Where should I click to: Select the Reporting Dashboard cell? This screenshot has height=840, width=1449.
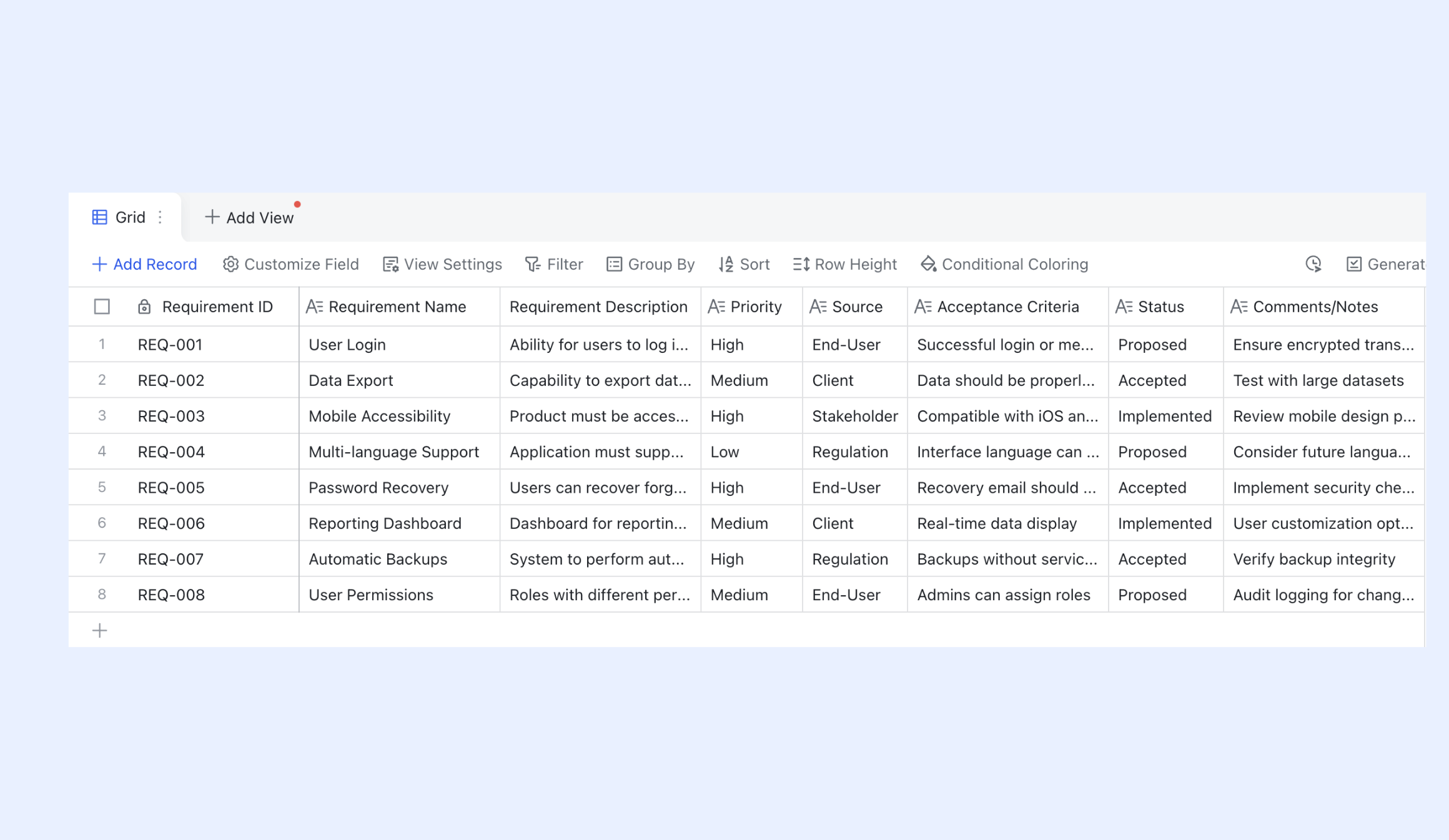[x=400, y=523]
